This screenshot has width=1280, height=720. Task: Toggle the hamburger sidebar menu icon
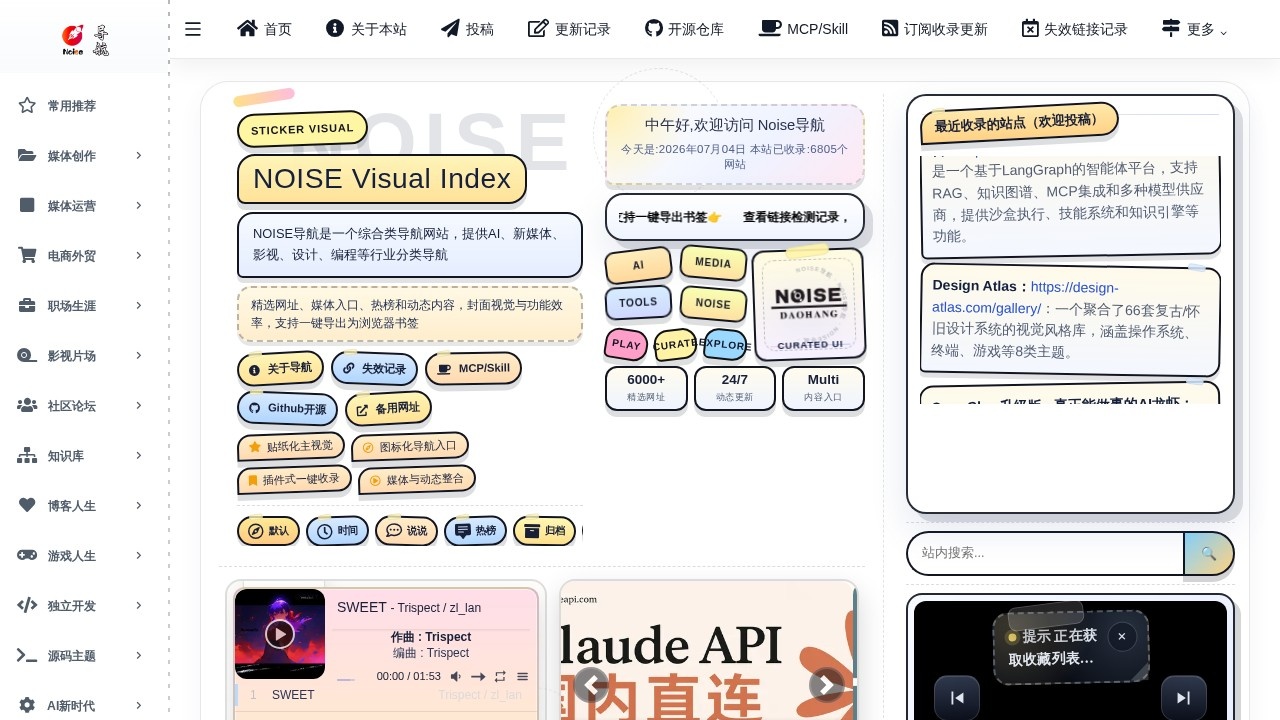tap(193, 29)
